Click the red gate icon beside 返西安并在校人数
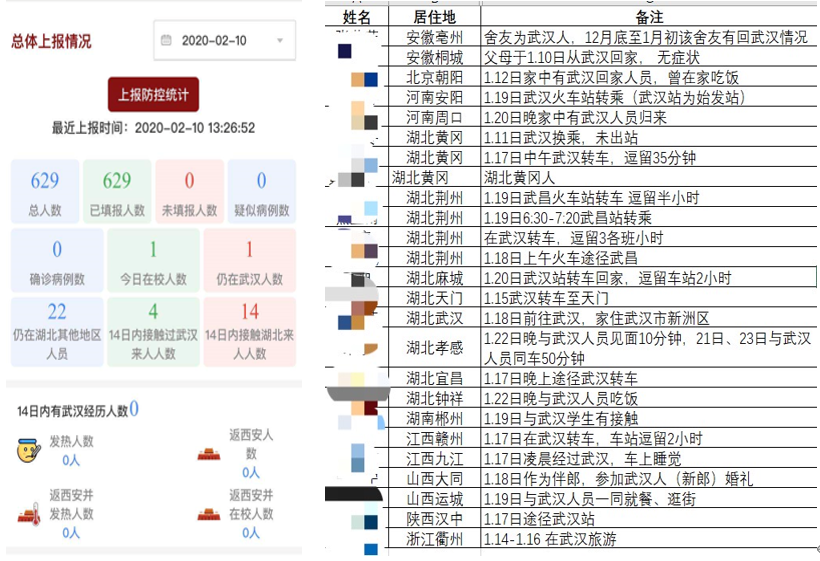This screenshot has width=820, height=561. coord(211,514)
